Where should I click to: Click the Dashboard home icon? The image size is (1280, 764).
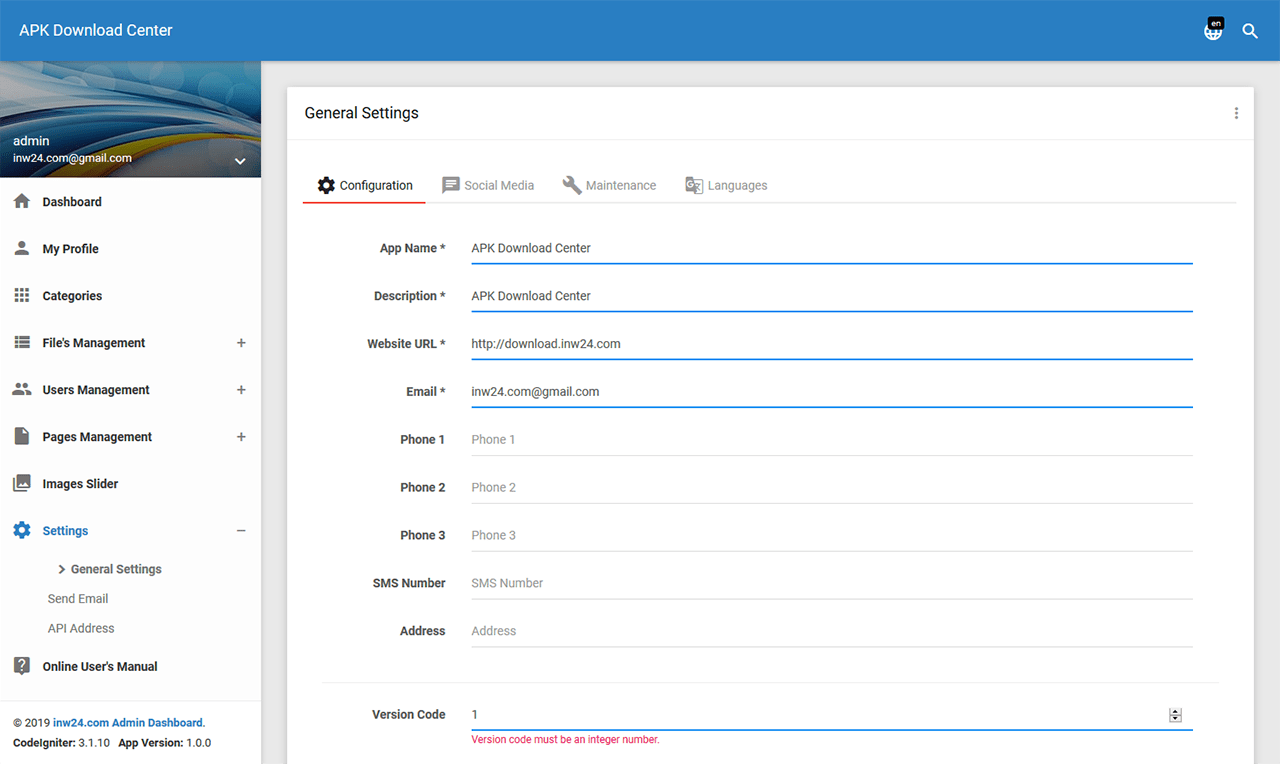(22, 202)
